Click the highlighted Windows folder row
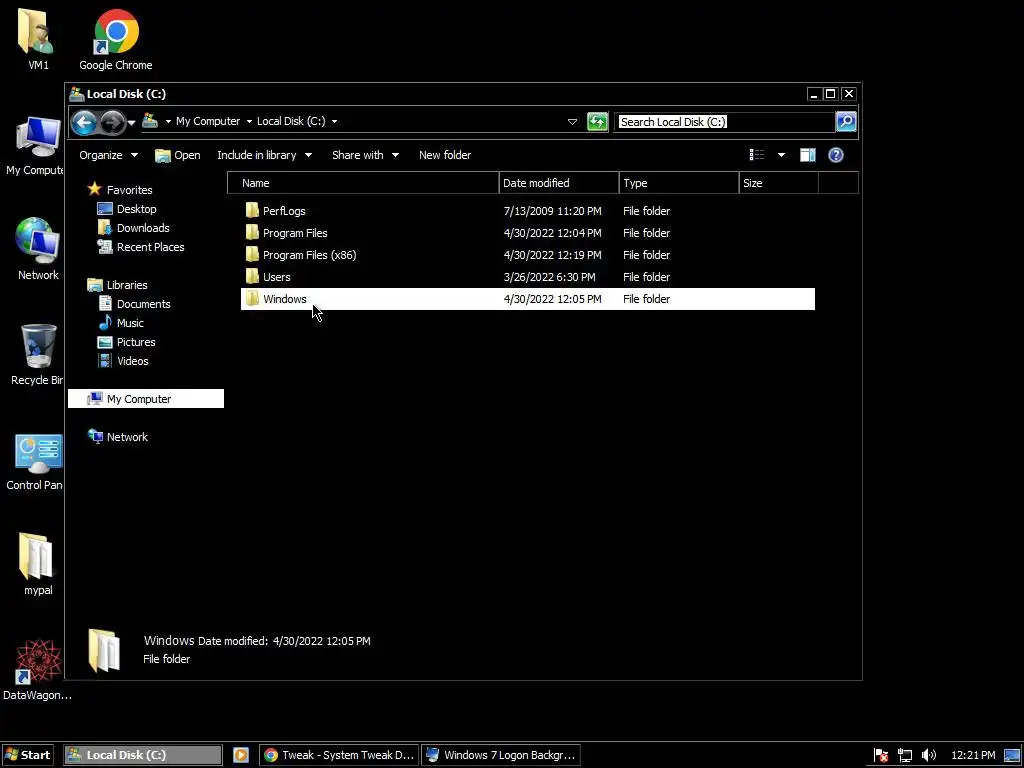Image resolution: width=1024 pixels, height=768 pixels. 528,299
